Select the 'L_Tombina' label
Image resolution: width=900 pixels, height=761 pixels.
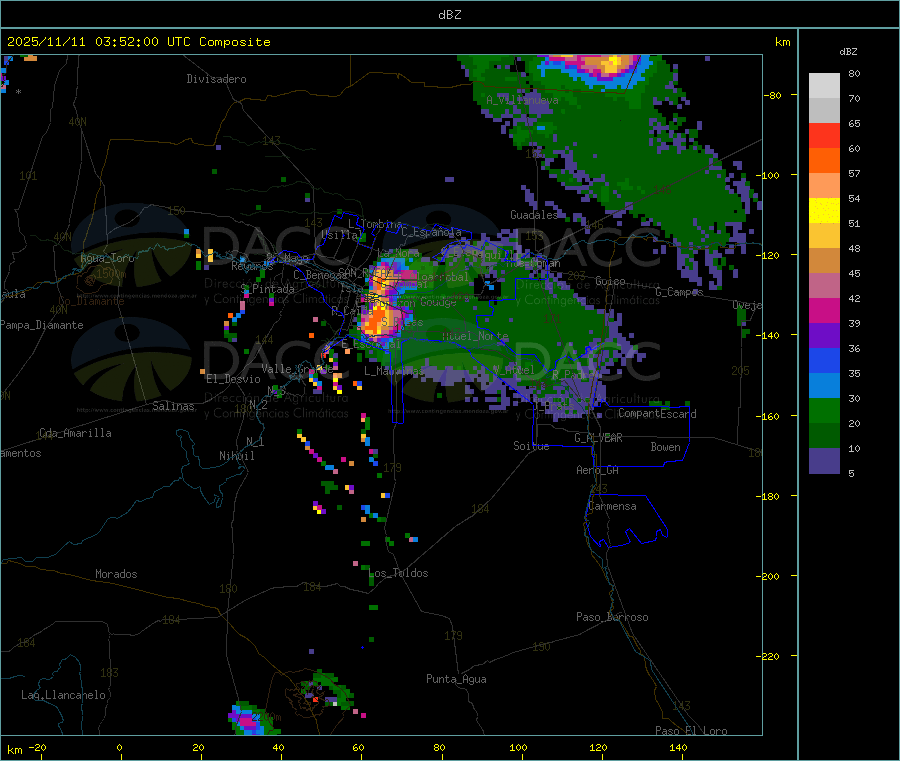pos(375,224)
